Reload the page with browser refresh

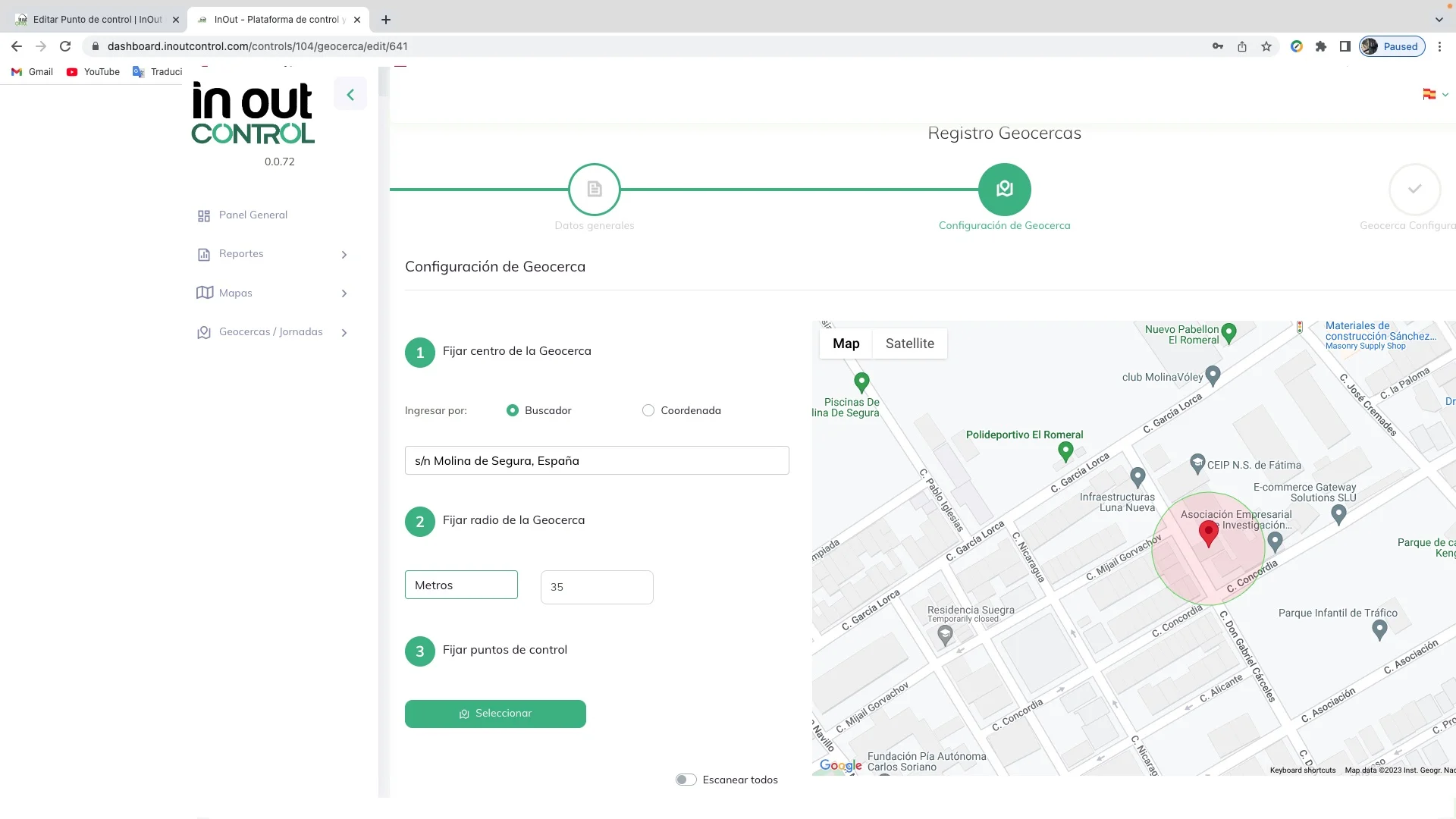(x=65, y=46)
